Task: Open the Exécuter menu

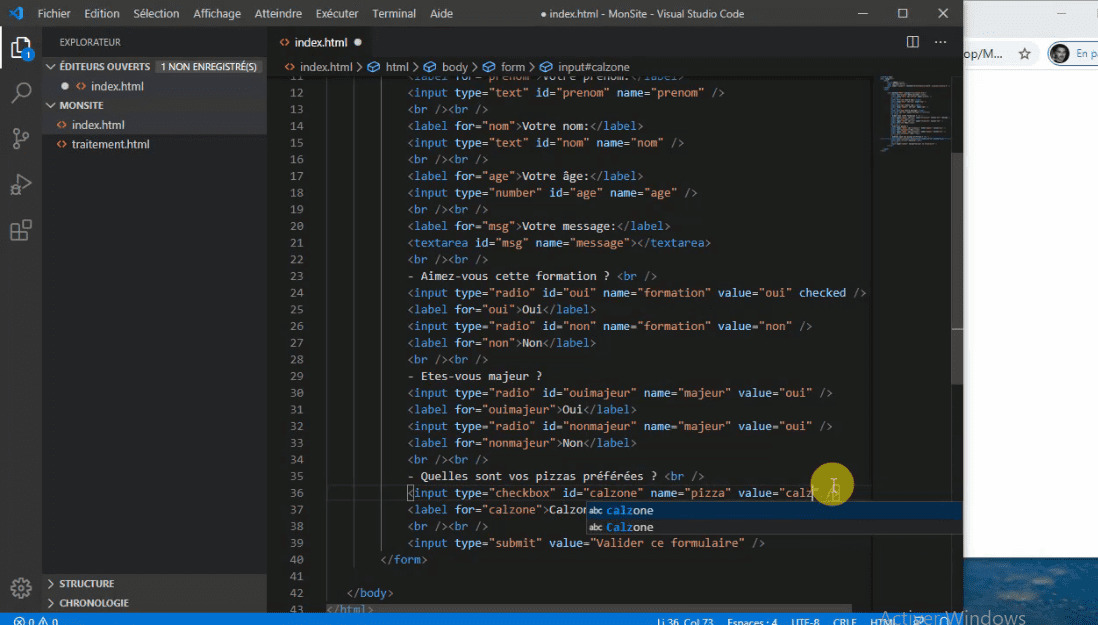Action: coord(337,13)
